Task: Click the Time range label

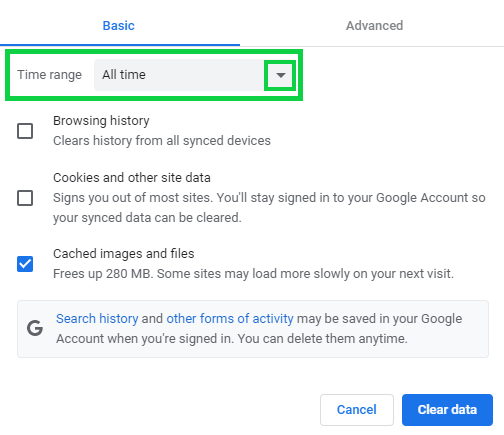Action: (x=49, y=75)
